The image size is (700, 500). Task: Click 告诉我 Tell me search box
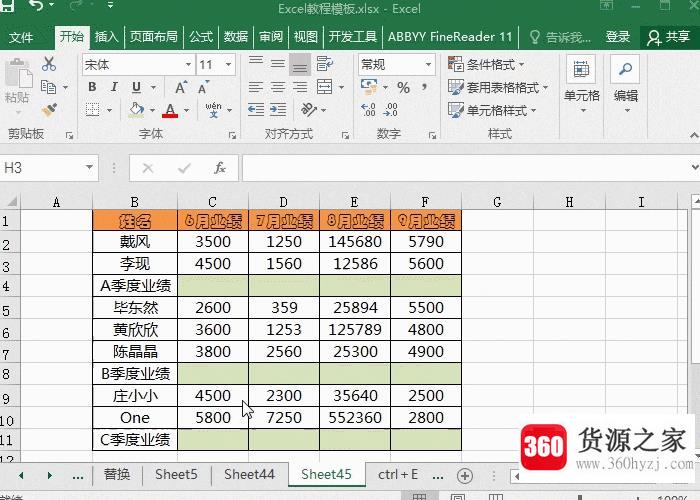pos(560,37)
